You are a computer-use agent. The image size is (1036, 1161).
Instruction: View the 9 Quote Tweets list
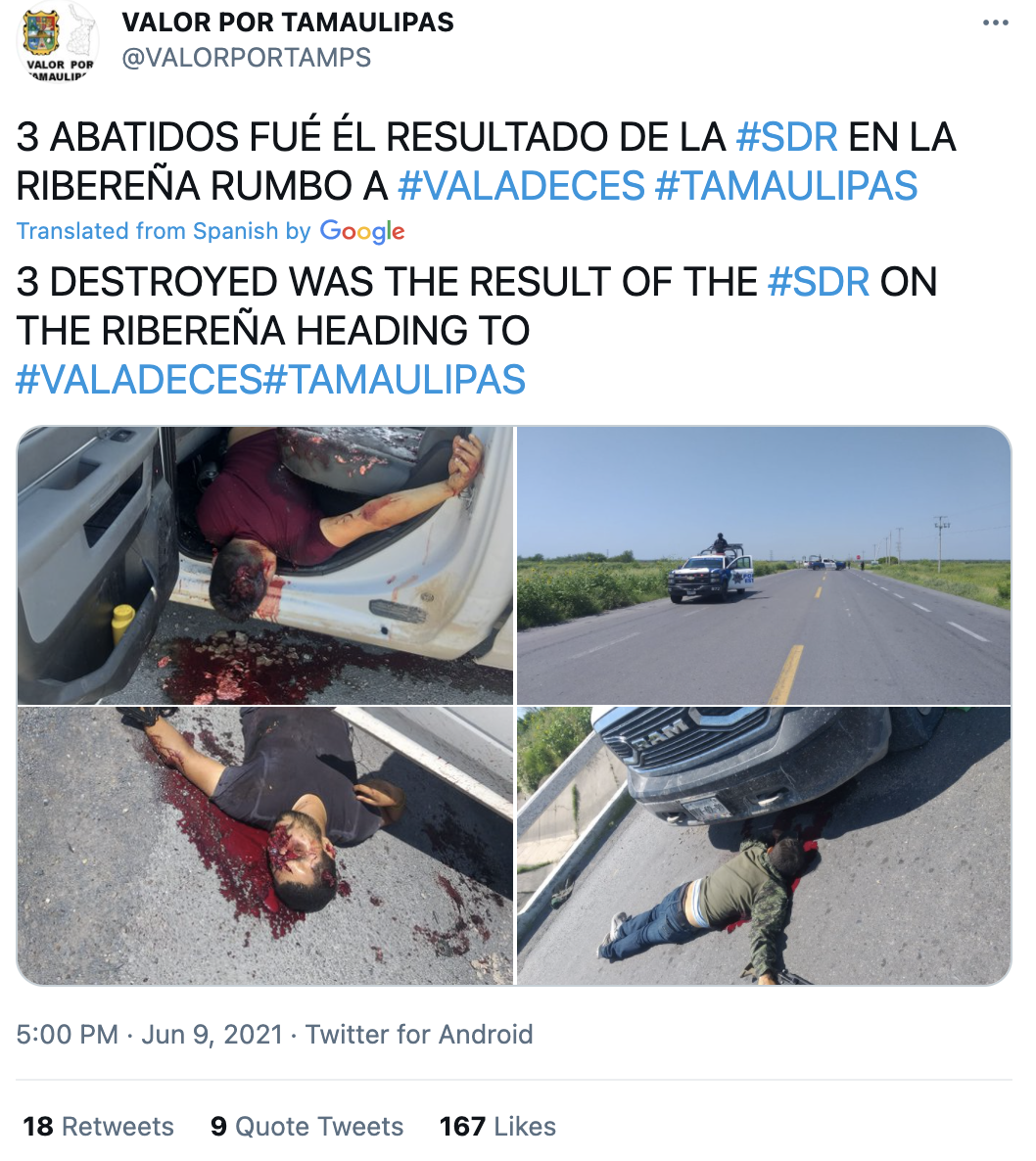pos(307,1126)
